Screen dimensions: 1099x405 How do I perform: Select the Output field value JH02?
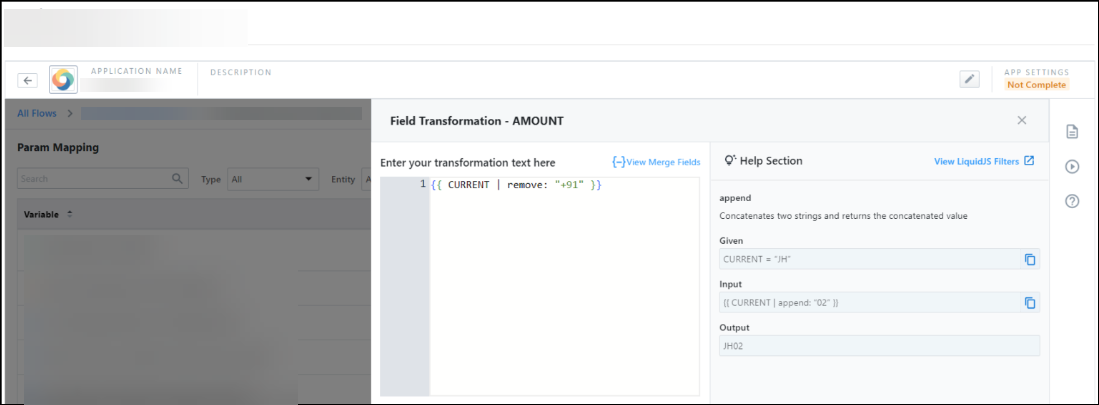[880, 345]
